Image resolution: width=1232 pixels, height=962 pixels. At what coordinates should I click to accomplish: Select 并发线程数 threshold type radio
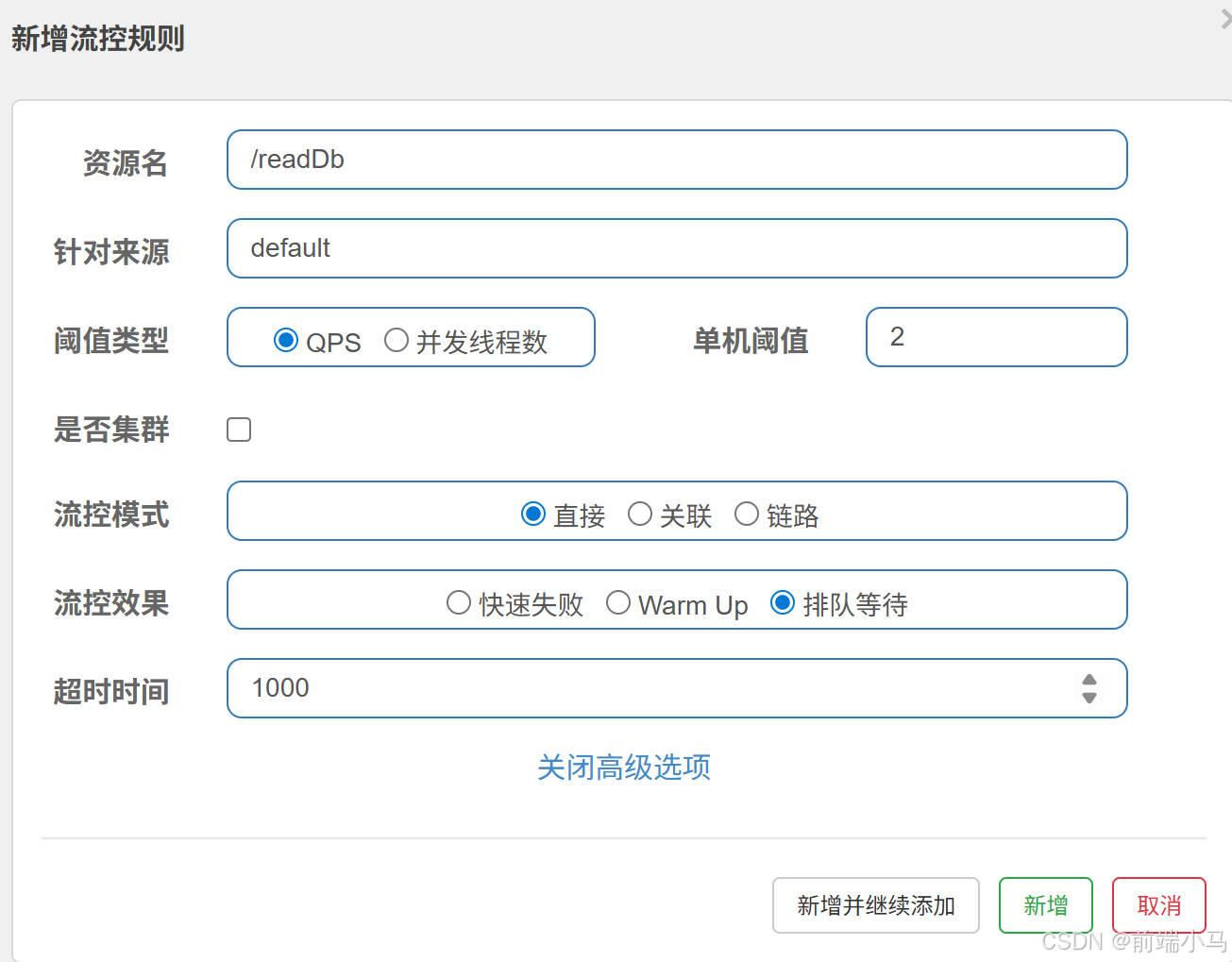(x=397, y=340)
